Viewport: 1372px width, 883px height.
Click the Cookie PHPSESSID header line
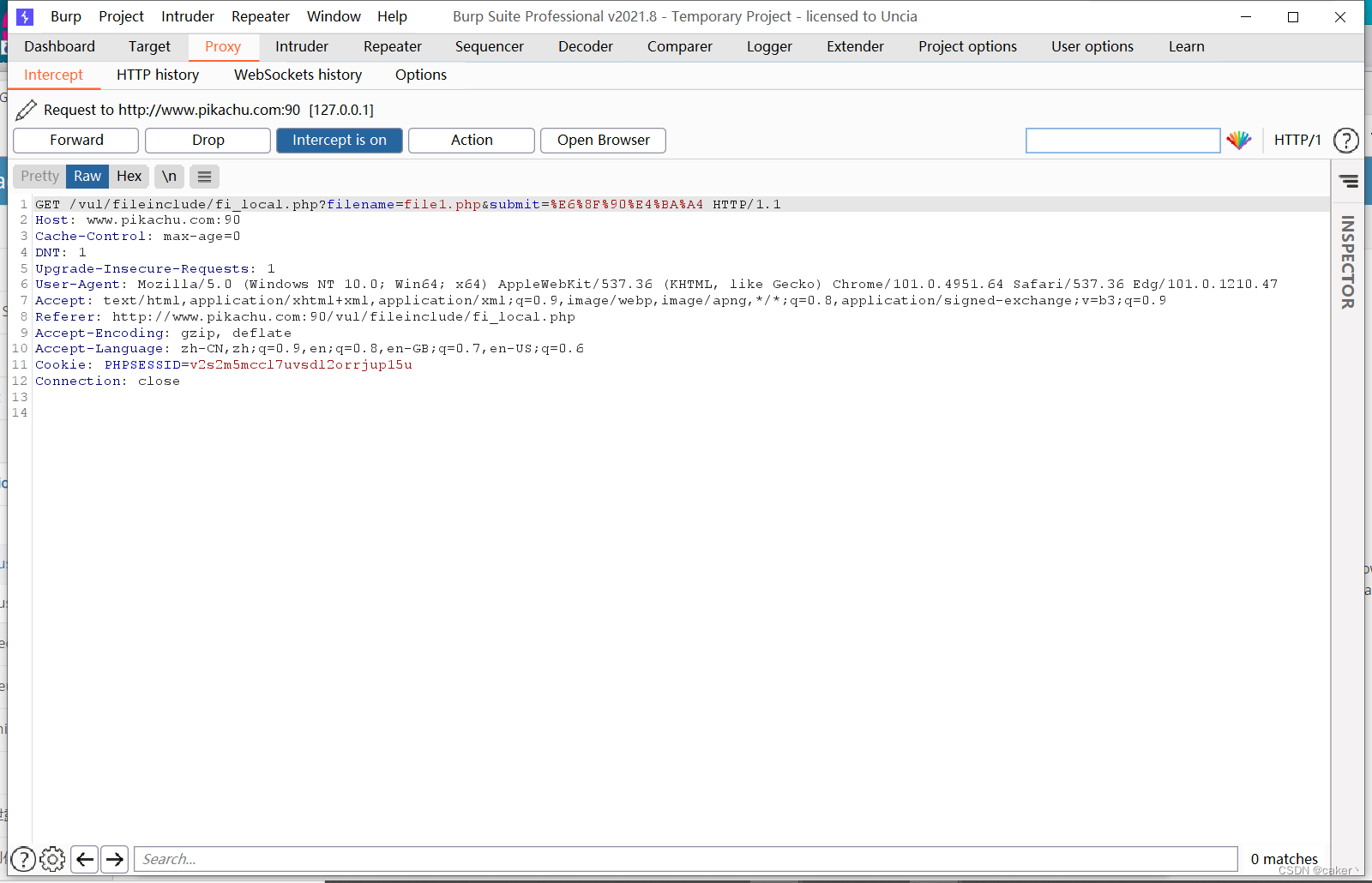224,365
